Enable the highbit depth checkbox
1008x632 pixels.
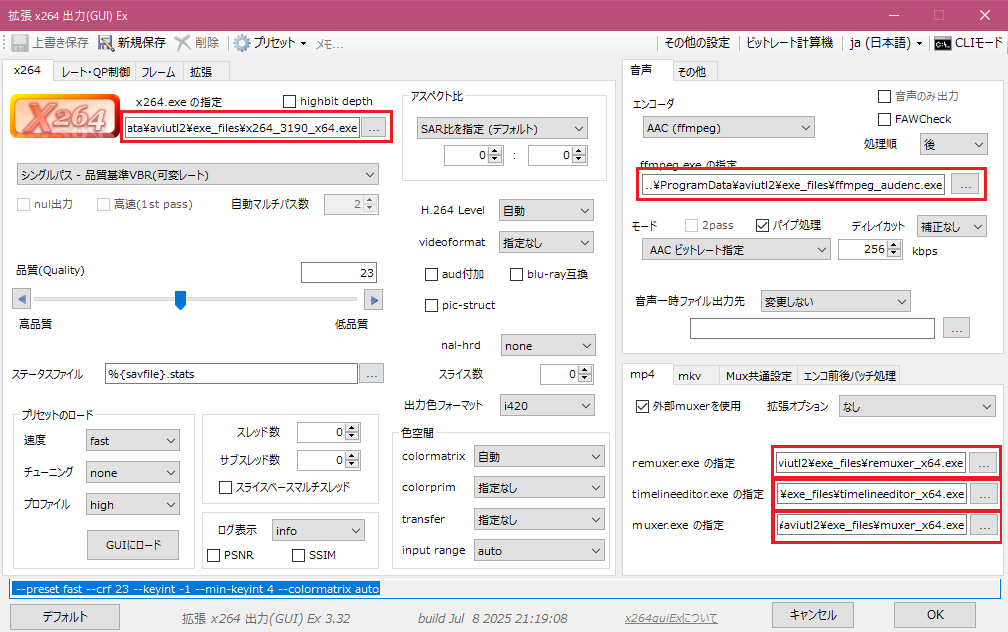[290, 101]
